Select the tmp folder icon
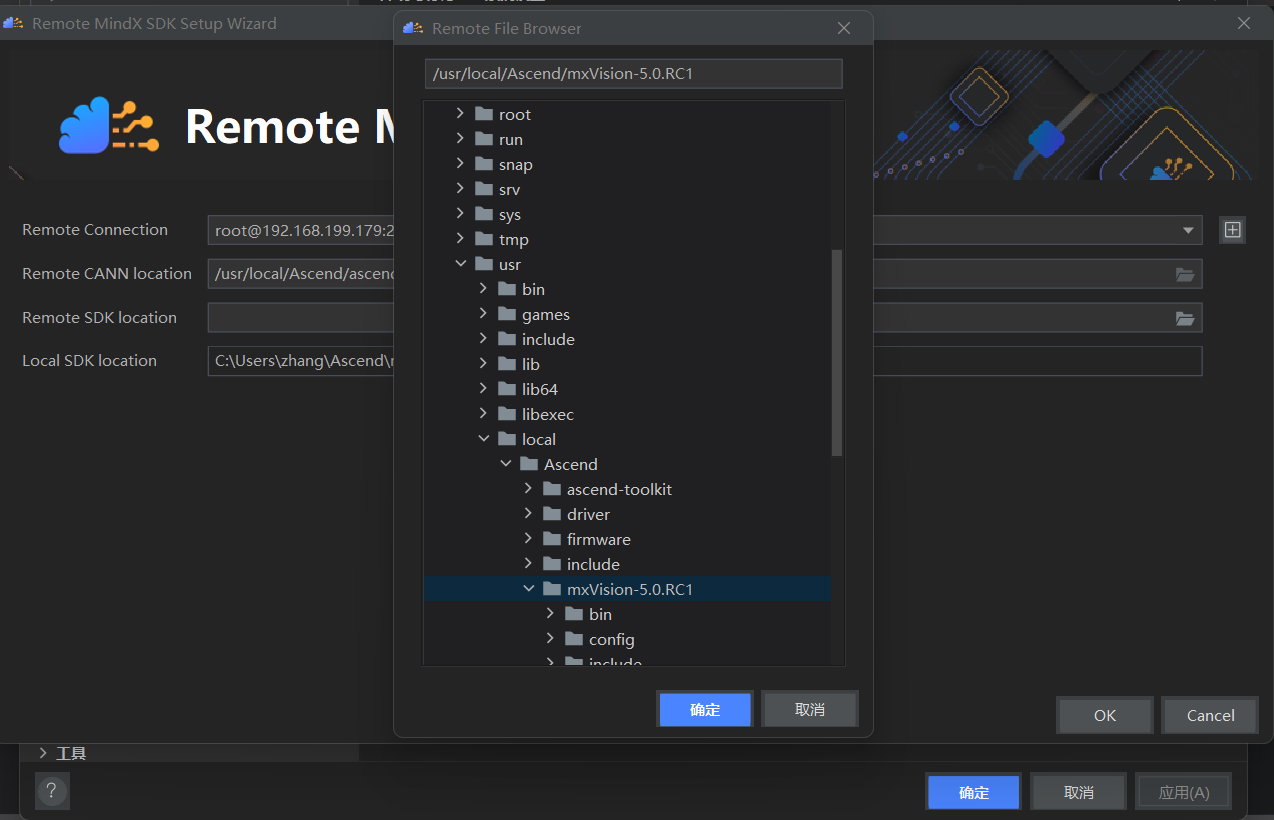Viewport: 1274px width, 820px height. pos(484,239)
